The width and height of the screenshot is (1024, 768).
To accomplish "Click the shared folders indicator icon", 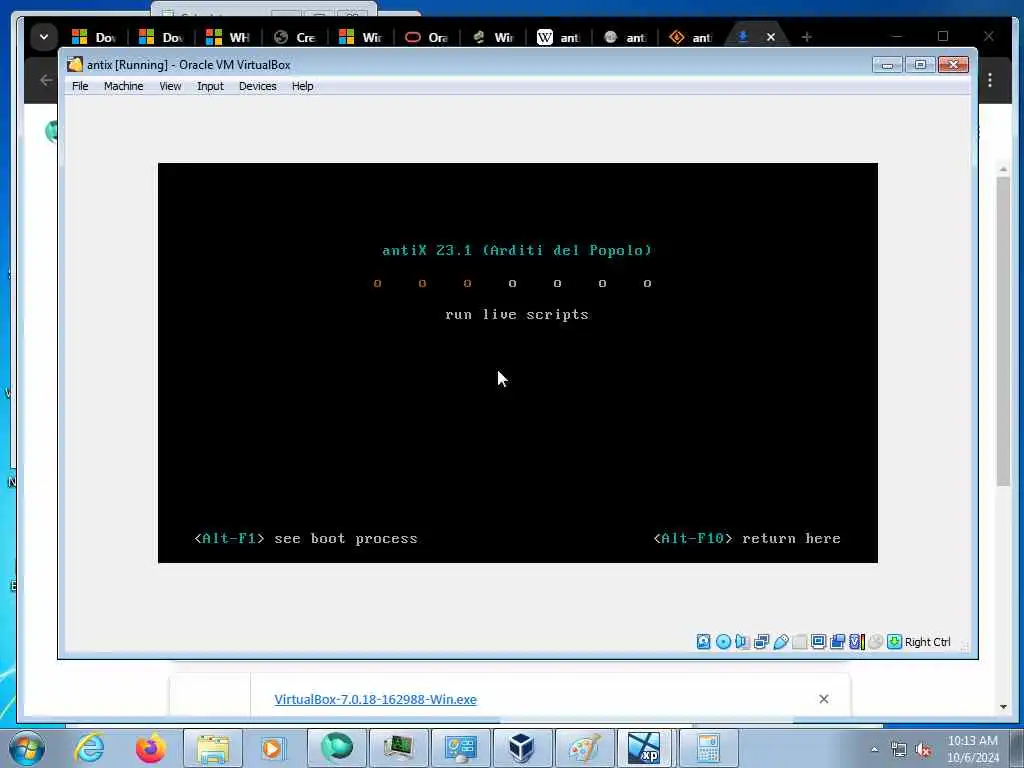I will (x=799, y=642).
